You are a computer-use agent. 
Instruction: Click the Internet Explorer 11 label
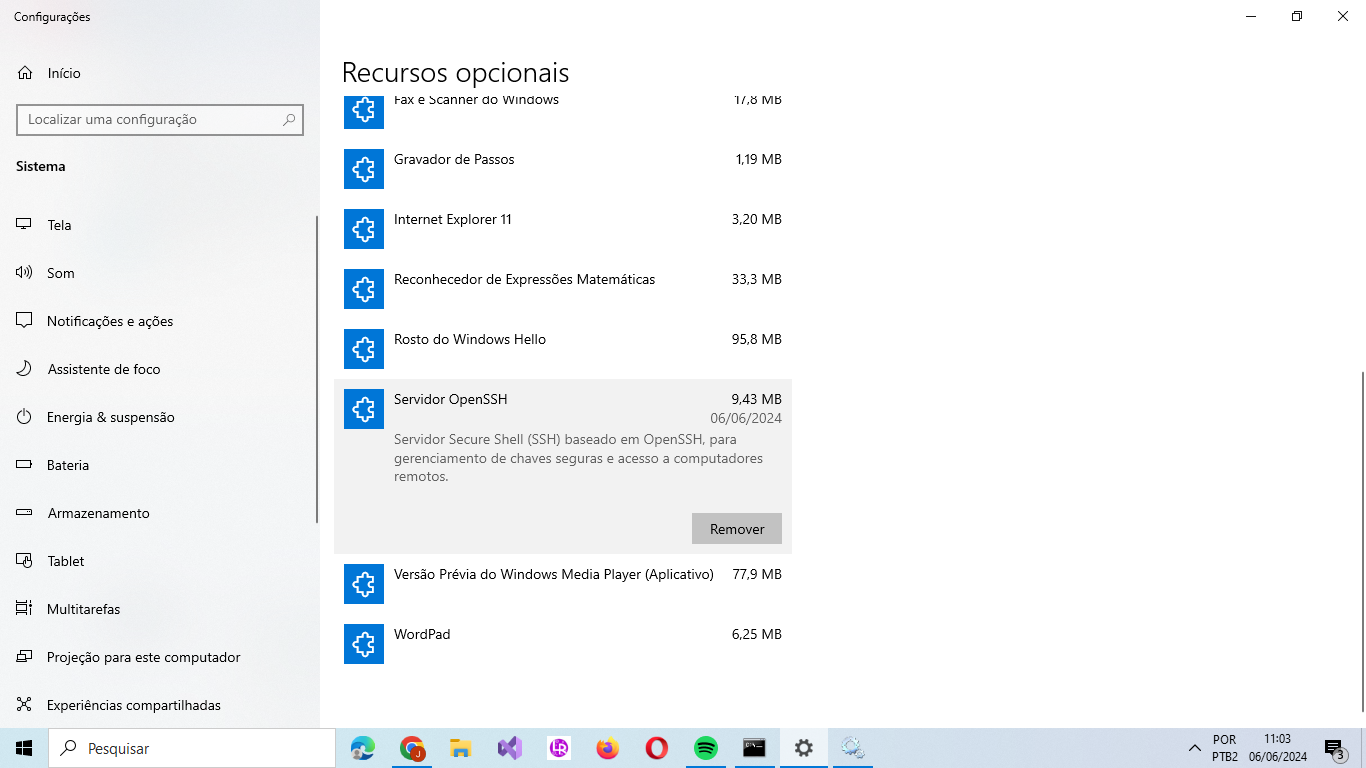tap(453, 219)
